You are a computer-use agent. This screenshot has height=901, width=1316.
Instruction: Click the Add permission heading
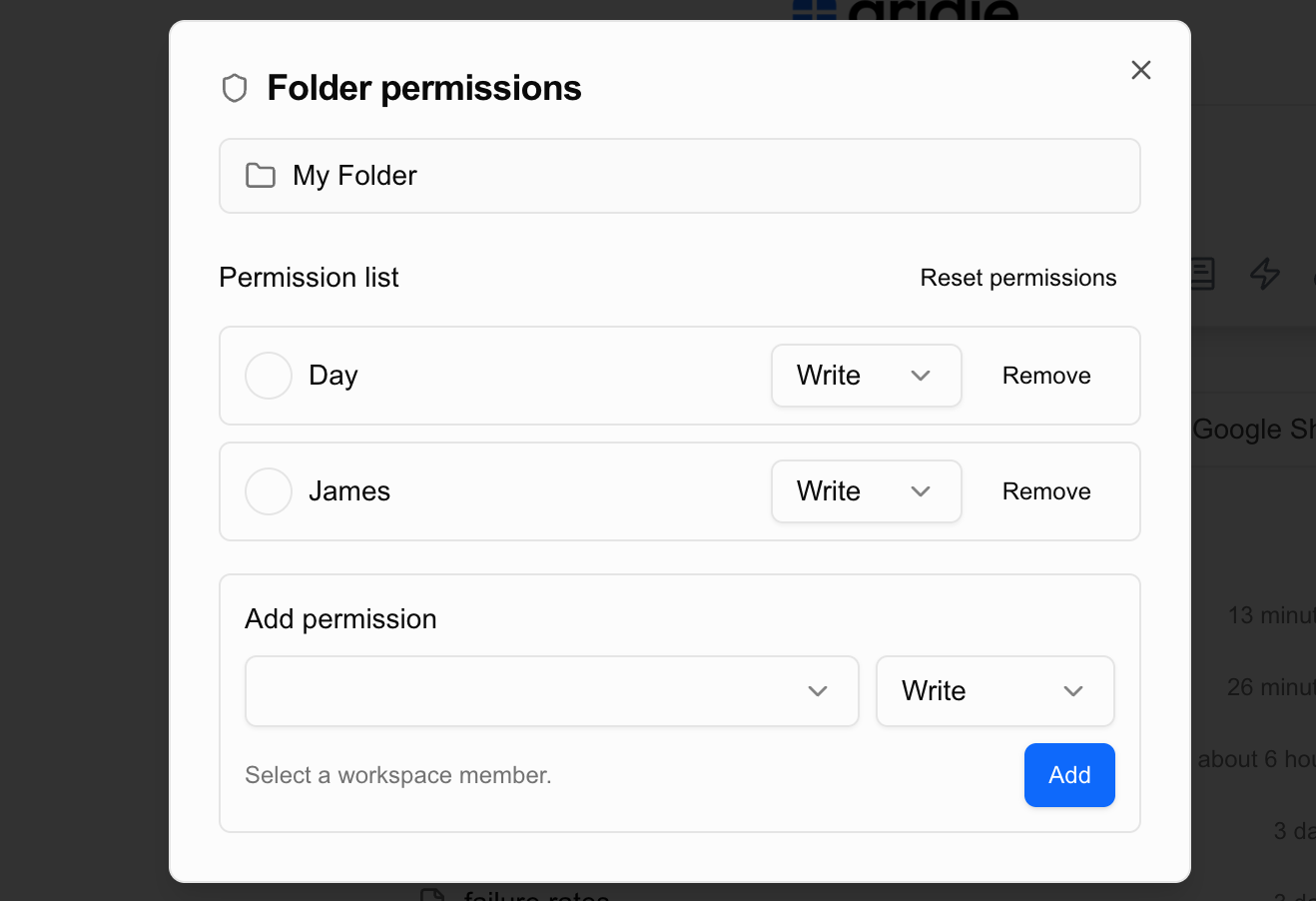click(340, 619)
